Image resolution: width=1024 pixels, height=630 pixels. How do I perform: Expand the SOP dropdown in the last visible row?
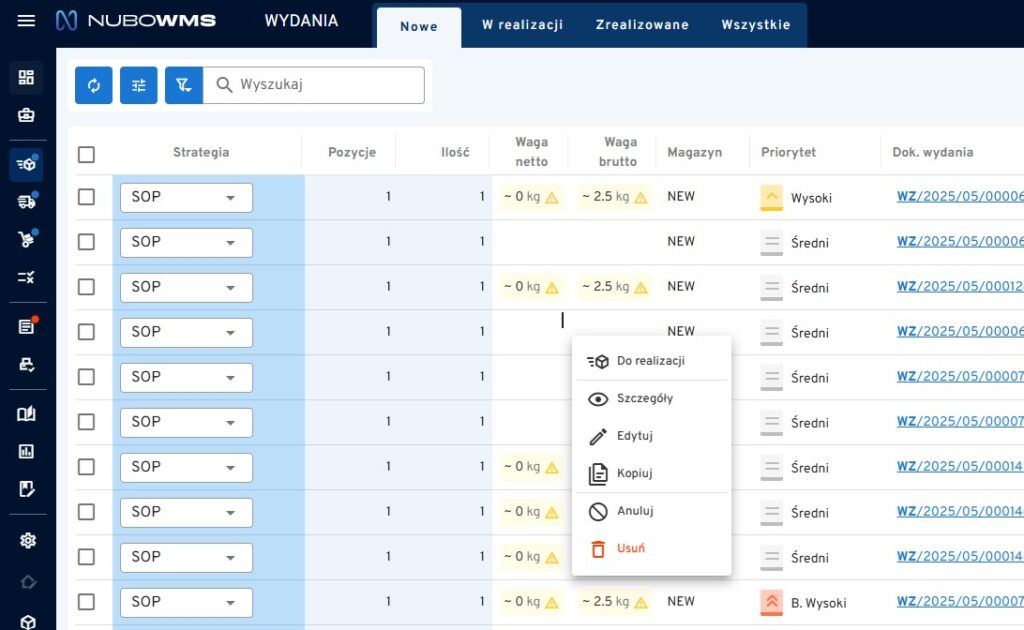(x=186, y=603)
